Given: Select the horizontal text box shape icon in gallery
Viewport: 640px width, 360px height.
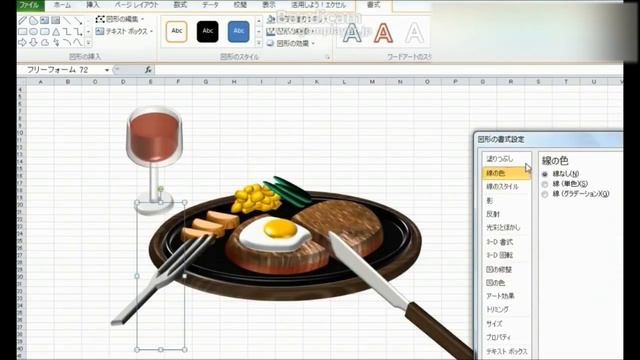Looking at the screenshot, I should (x=44, y=20).
